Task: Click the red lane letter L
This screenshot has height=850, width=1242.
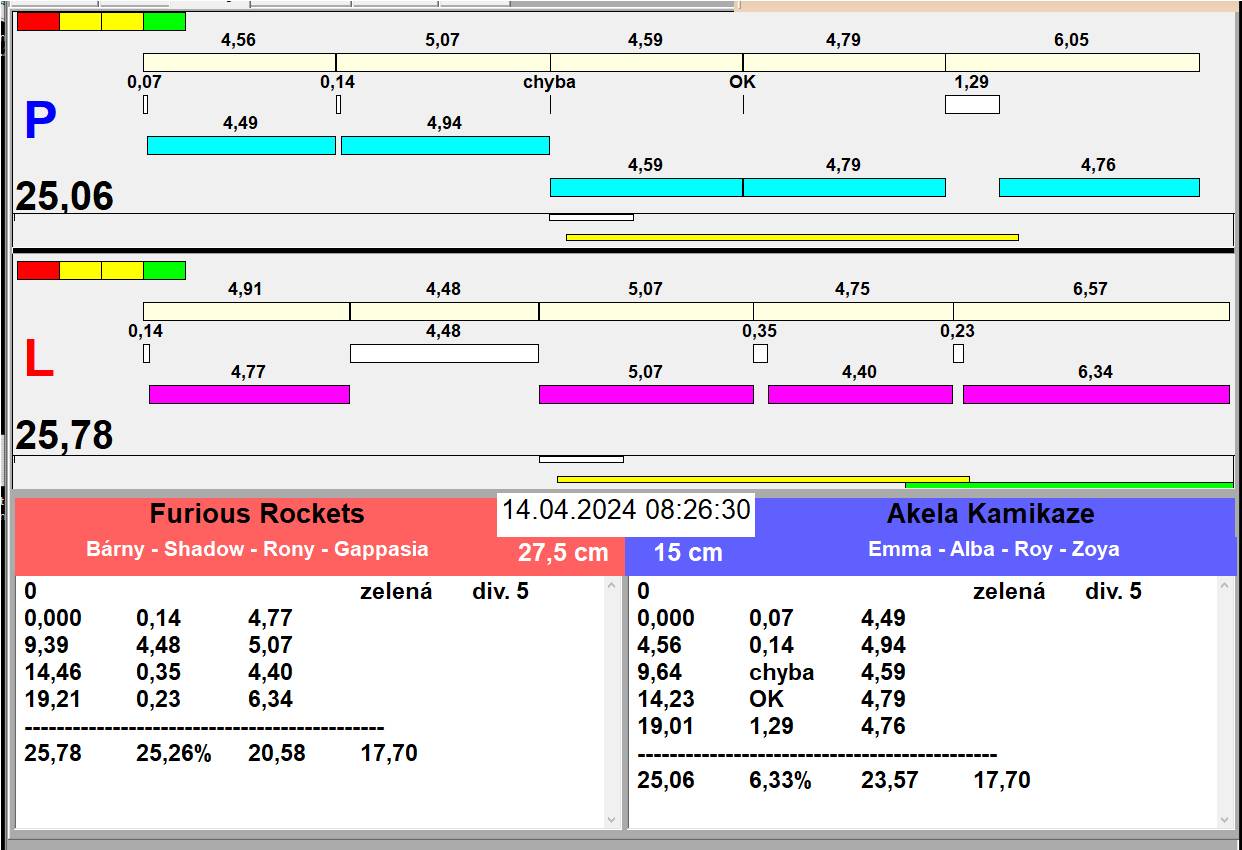Action: coord(38,360)
